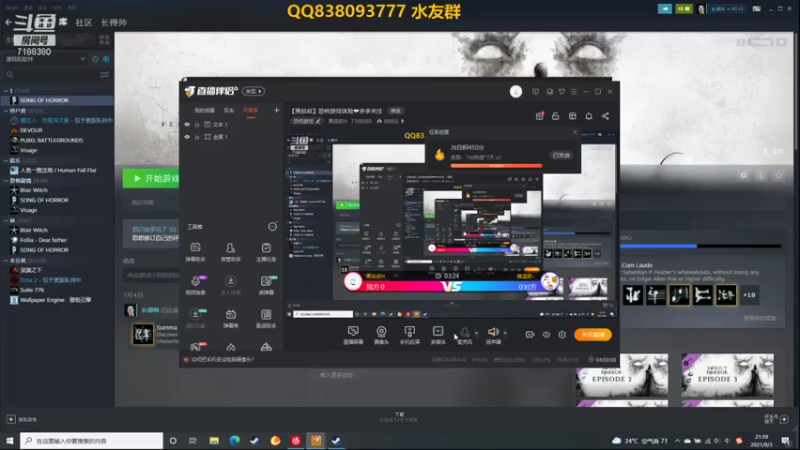Click the Windows taskbar search box
This screenshot has height=450, width=800.
[92, 440]
